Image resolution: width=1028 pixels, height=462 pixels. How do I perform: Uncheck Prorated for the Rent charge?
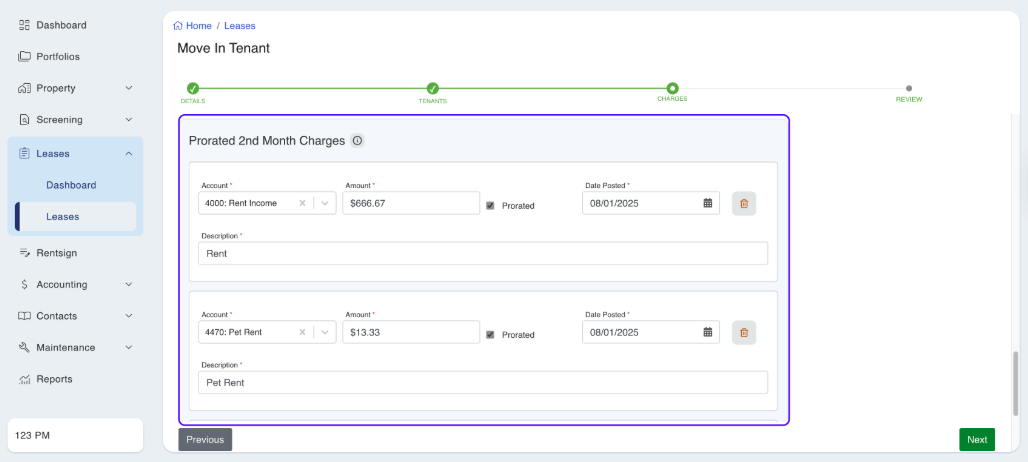pyautogui.click(x=490, y=205)
